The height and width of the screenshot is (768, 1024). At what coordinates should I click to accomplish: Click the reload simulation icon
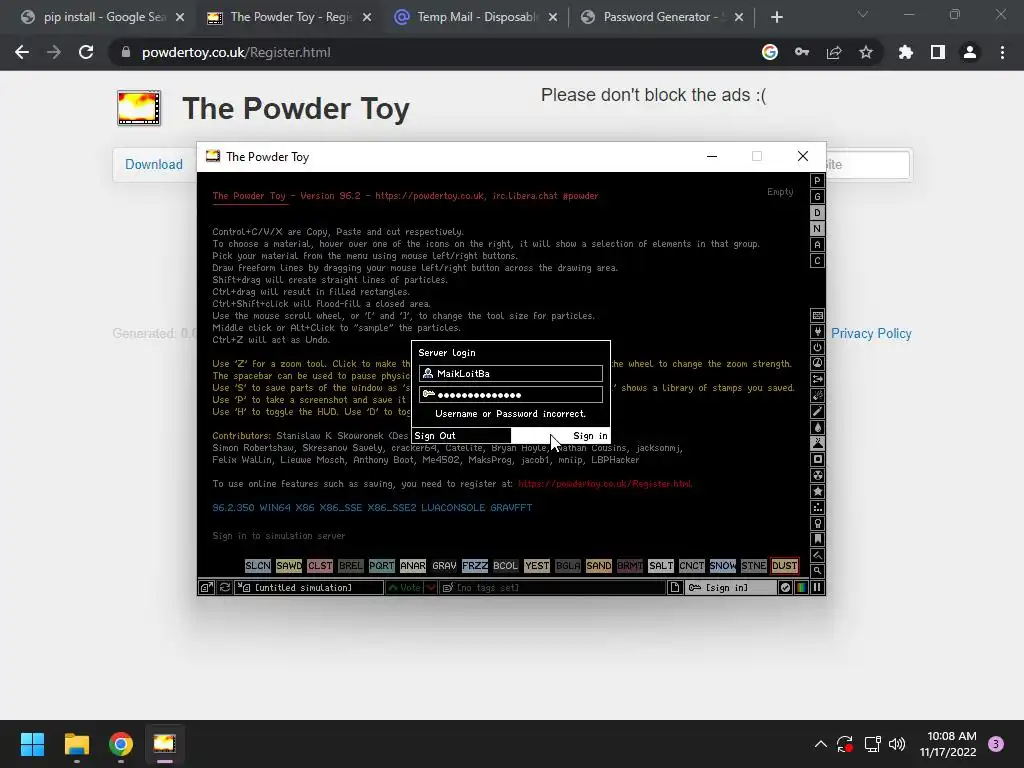pyautogui.click(x=225, y=588)
